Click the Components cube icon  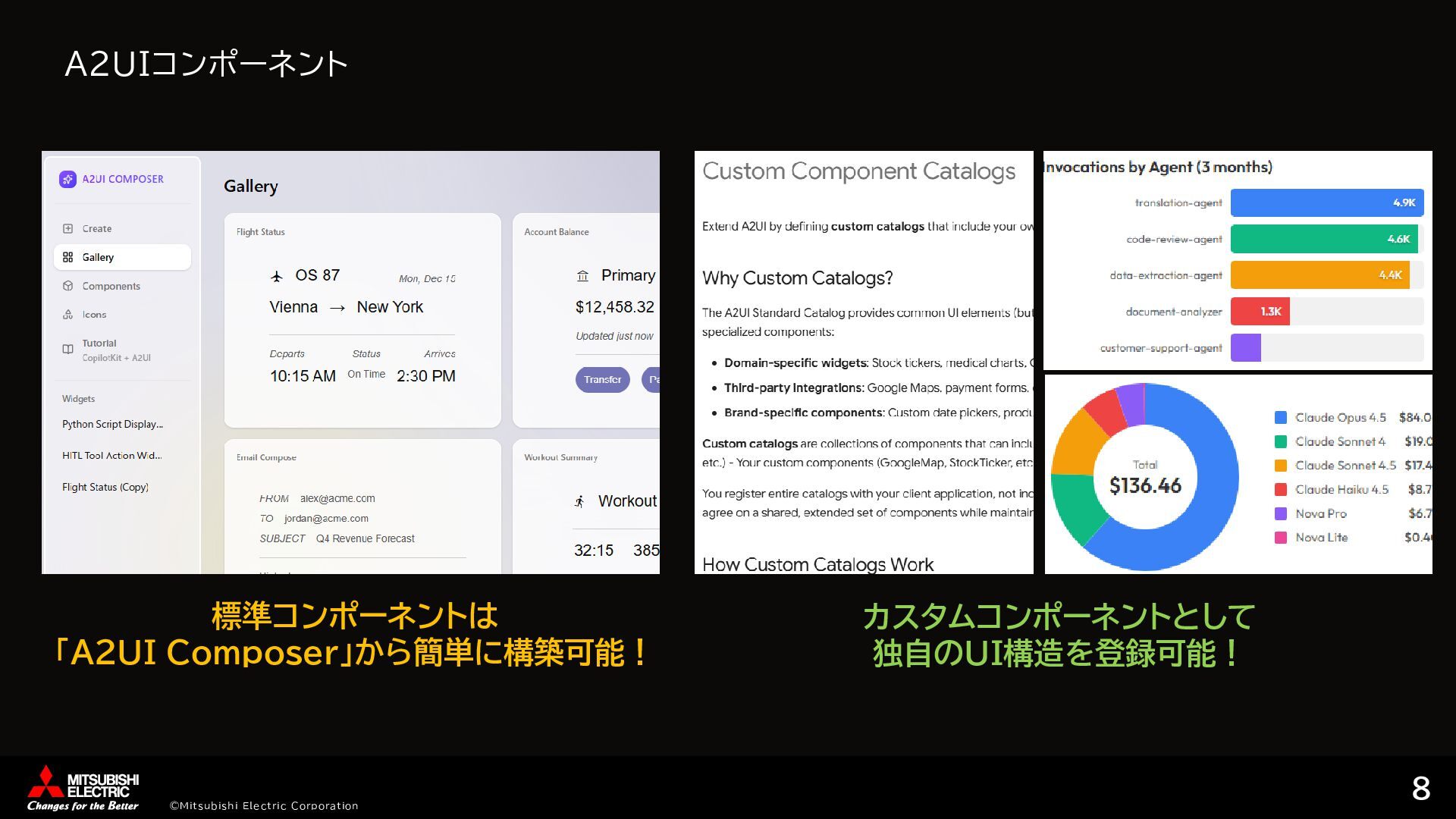(x=67, y=286)
